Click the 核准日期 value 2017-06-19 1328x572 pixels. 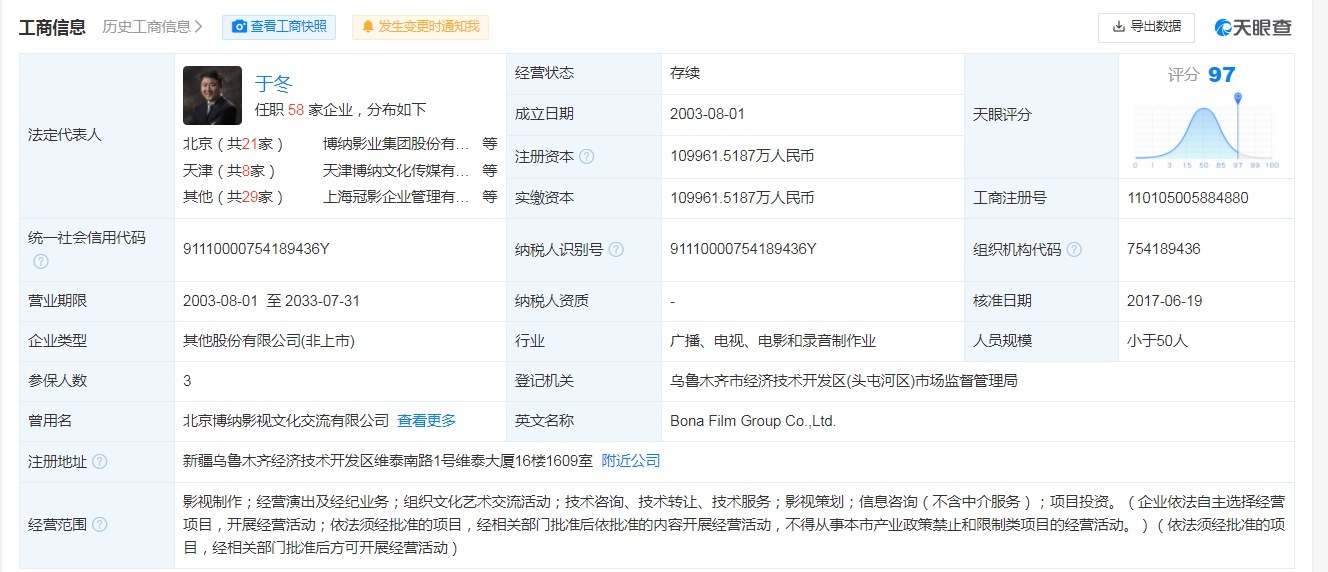(1164, 300)
